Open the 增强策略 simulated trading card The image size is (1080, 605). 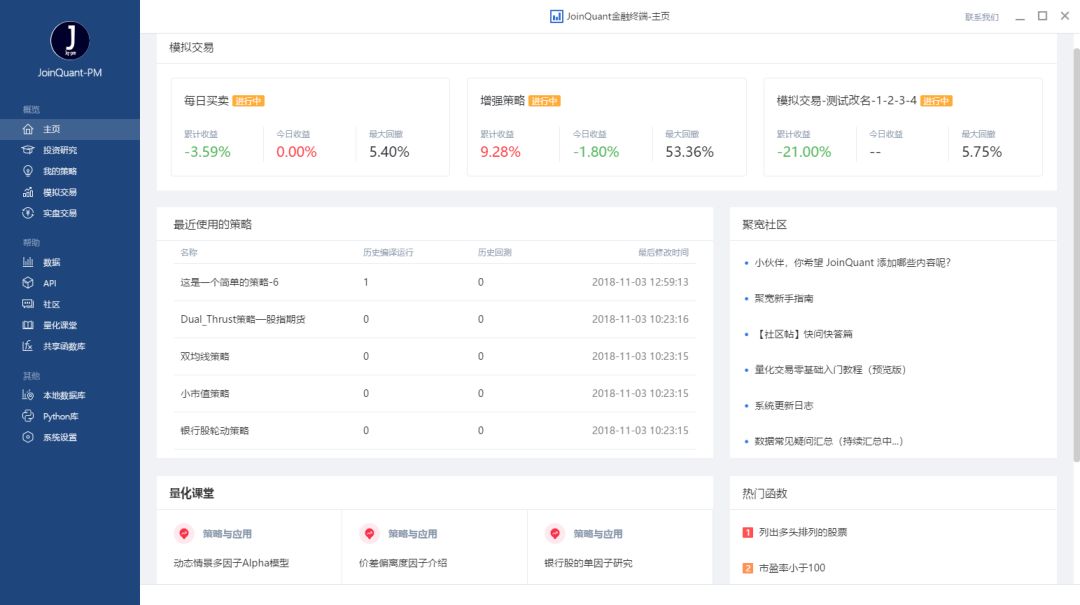tap(607, 127)
